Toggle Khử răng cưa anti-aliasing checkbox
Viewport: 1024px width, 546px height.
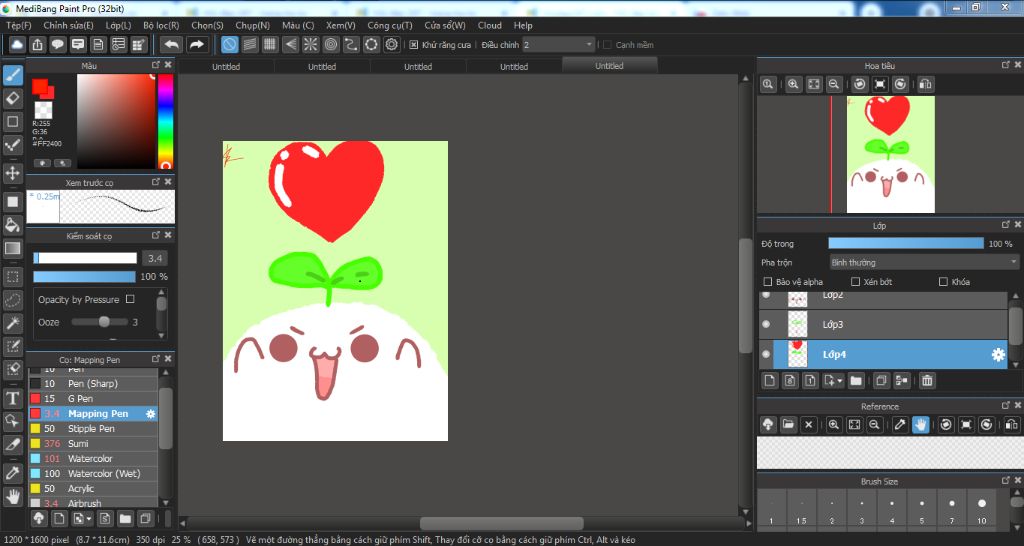413,45
